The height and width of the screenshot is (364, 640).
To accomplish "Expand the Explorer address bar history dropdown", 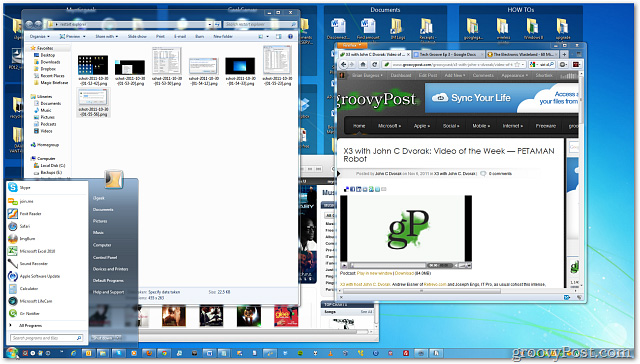I will click(210, 24).
